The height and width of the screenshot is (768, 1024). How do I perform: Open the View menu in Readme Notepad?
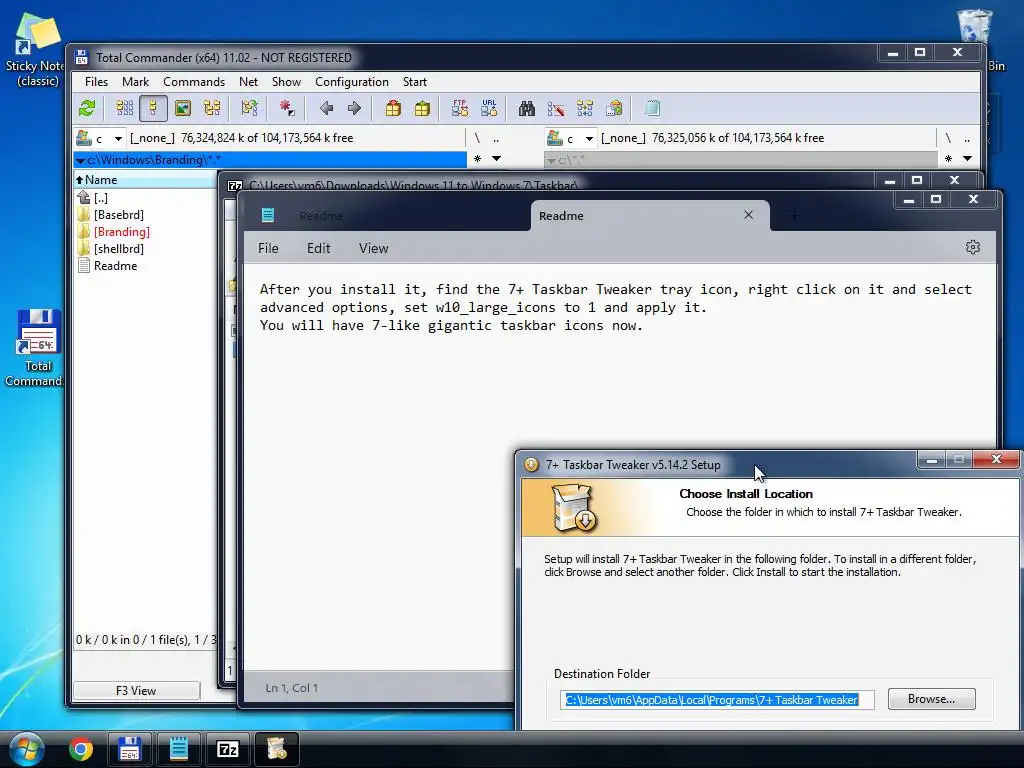click(374, 248)
